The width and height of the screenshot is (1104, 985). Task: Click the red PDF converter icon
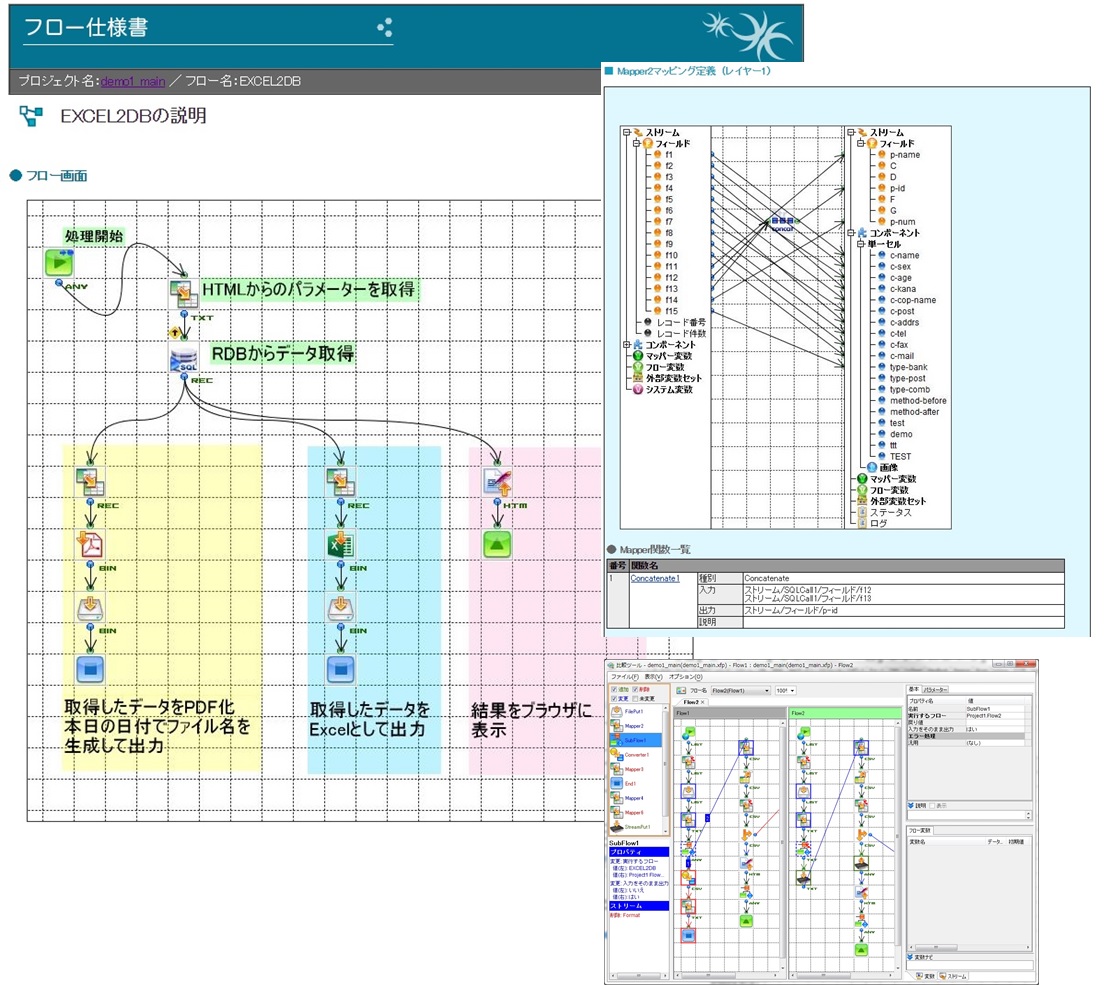91,545
